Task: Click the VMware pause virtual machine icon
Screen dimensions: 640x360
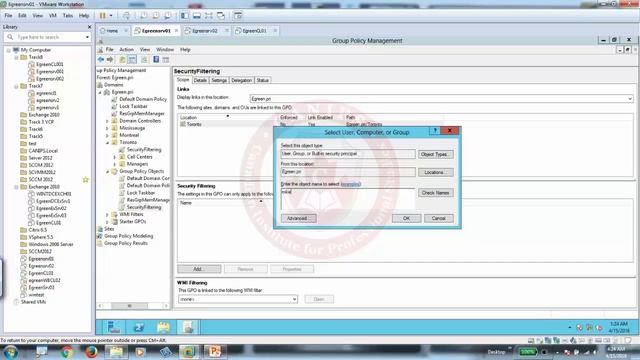Action: tap(102, 16)
